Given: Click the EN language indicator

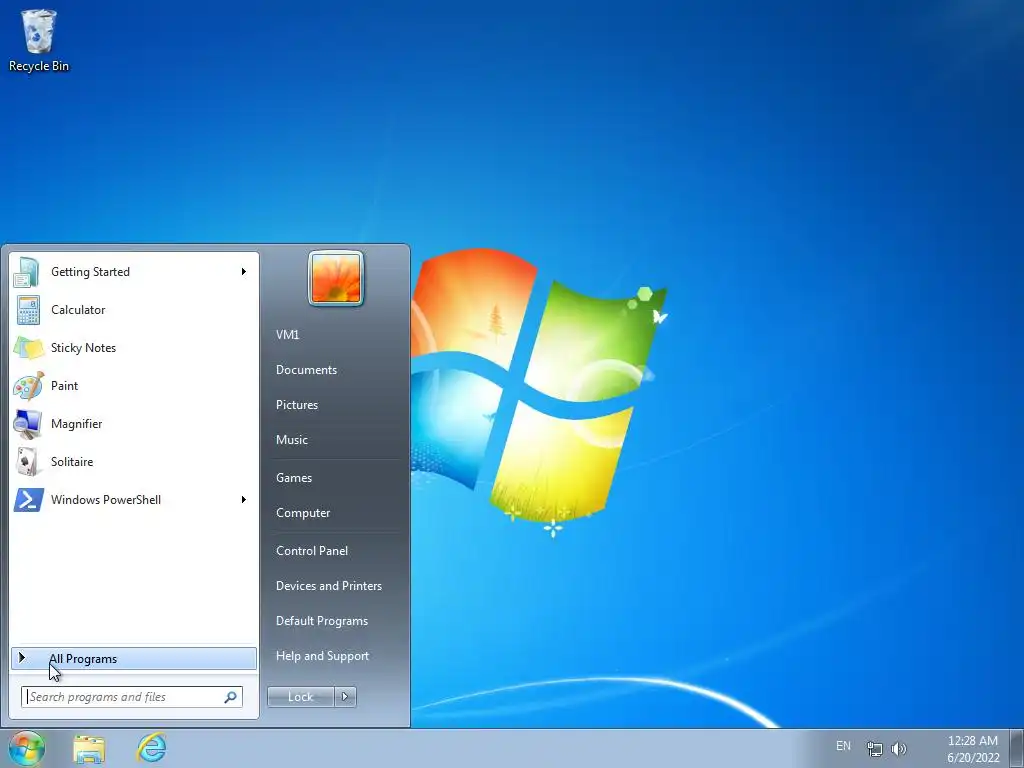Looking at the screenshot, I should pyautogui.click(x=843, y=745).
